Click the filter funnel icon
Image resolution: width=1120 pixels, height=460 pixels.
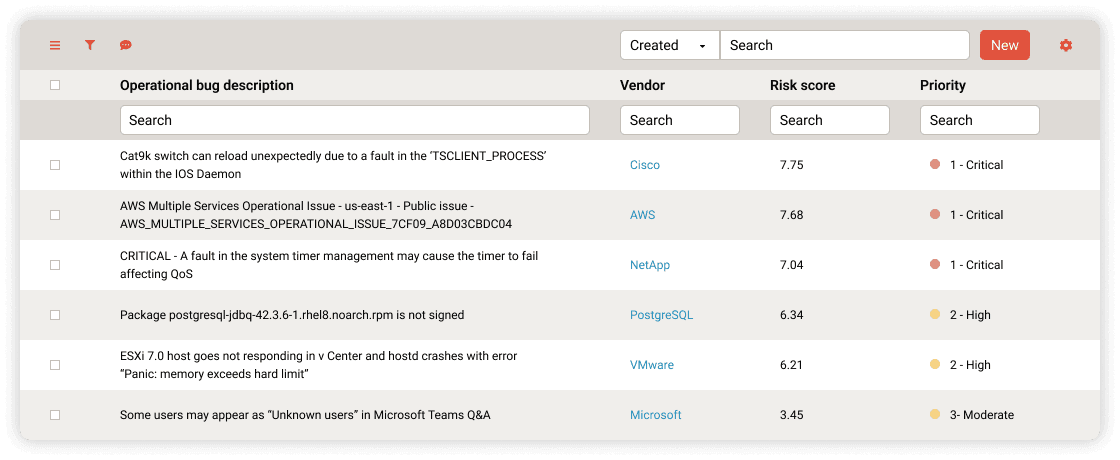[x=90, y=45]
